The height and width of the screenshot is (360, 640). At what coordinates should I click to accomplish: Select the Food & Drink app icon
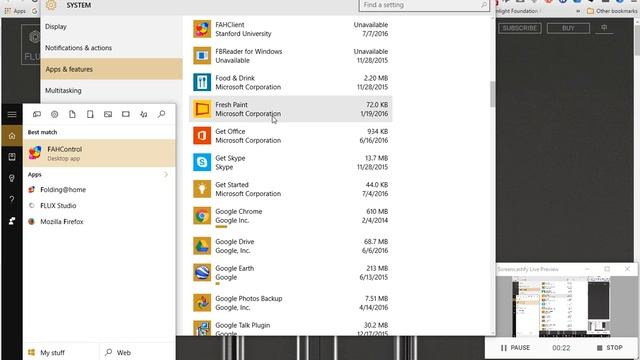click(x=202, y=82)
